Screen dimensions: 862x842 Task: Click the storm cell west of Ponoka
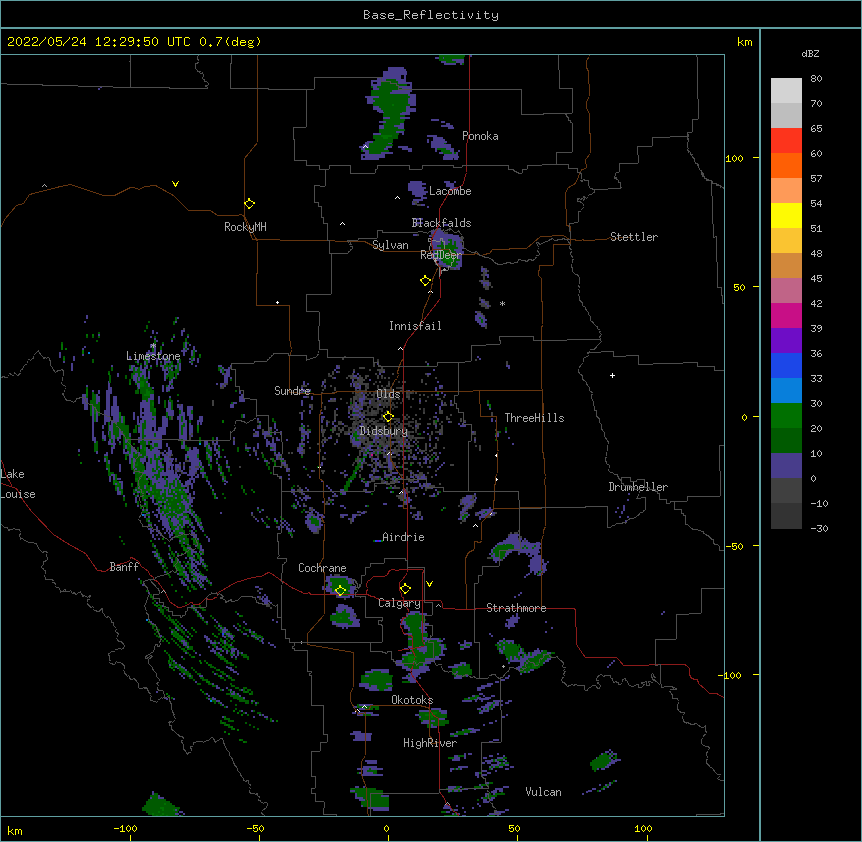click(390, 113)
